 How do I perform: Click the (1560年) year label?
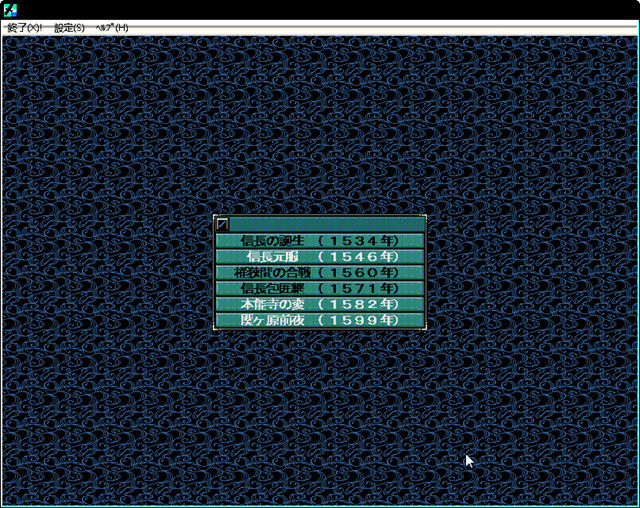pos(358,273)
